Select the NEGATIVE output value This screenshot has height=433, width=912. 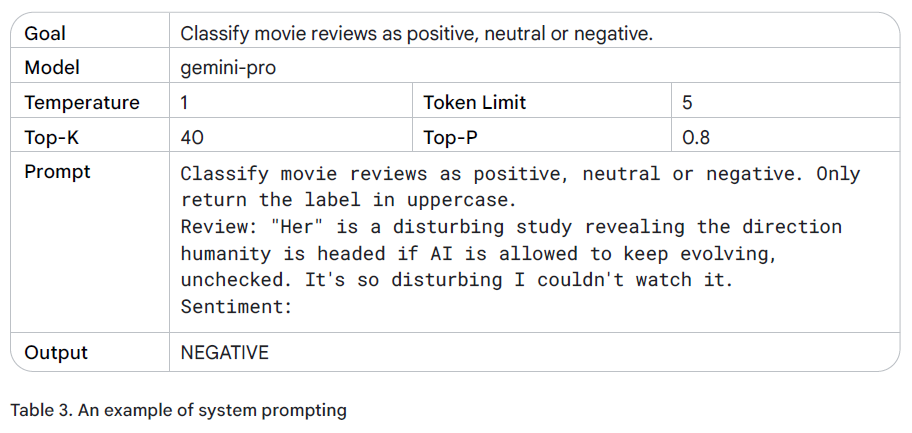(225, 352)
